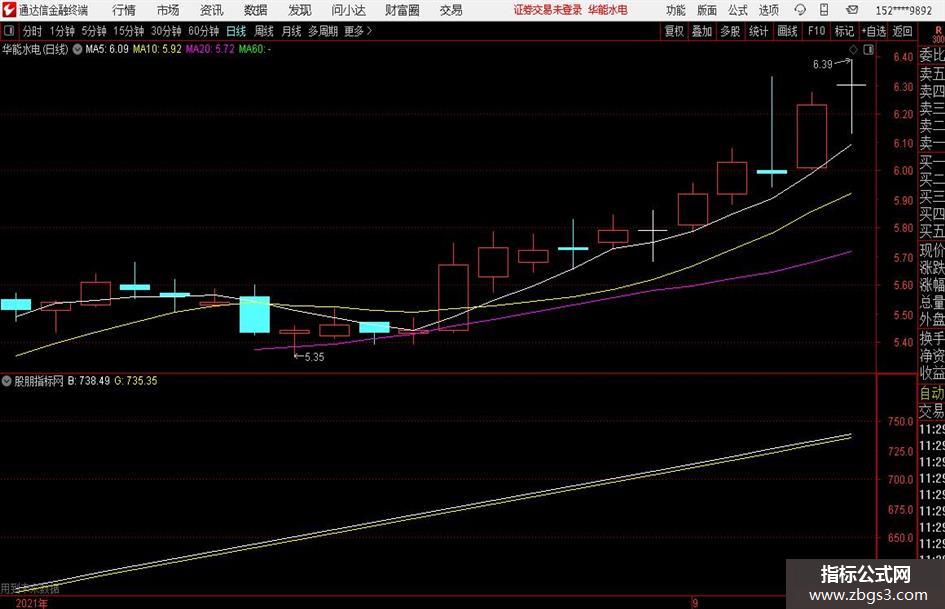Click the 叠加 overlay button
Screen dimensions: 945x609
702,31
